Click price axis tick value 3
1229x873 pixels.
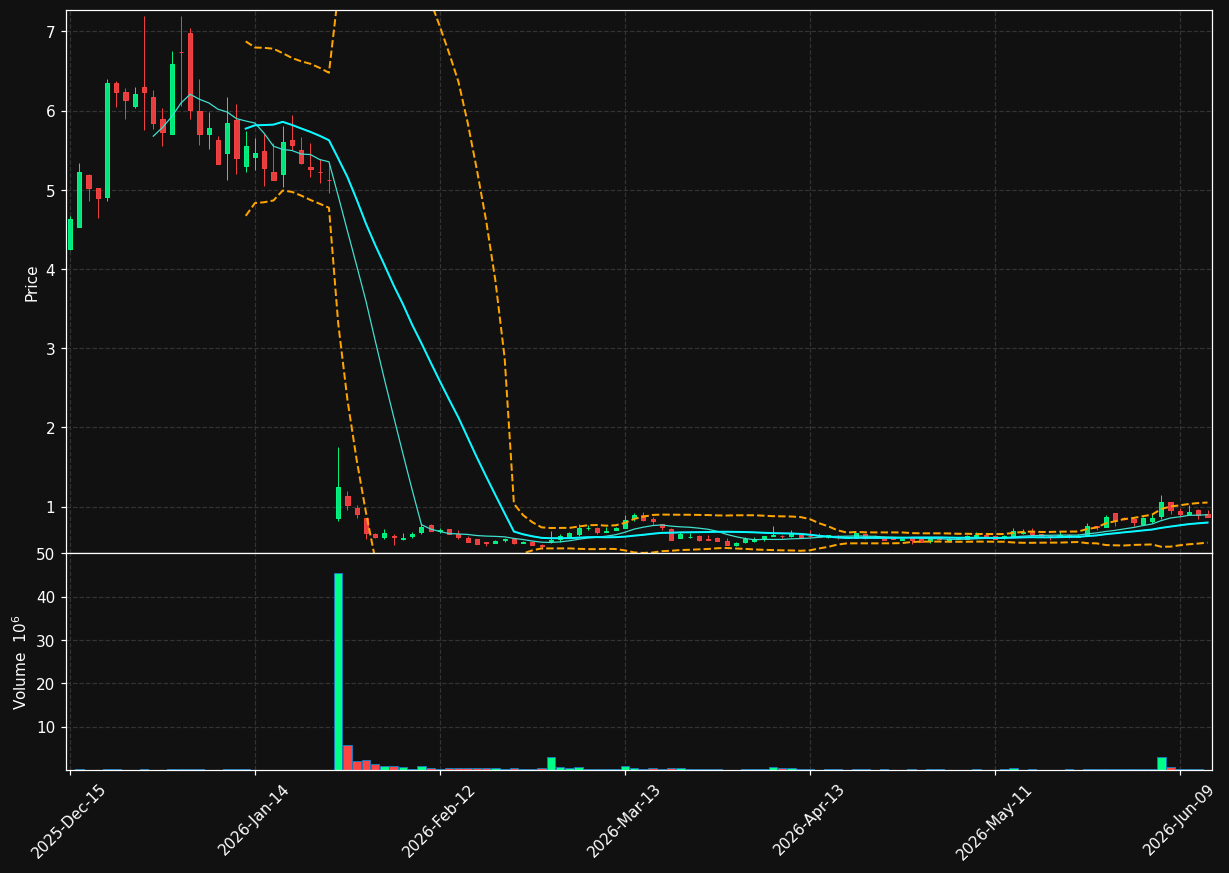[x=52, y=349]
